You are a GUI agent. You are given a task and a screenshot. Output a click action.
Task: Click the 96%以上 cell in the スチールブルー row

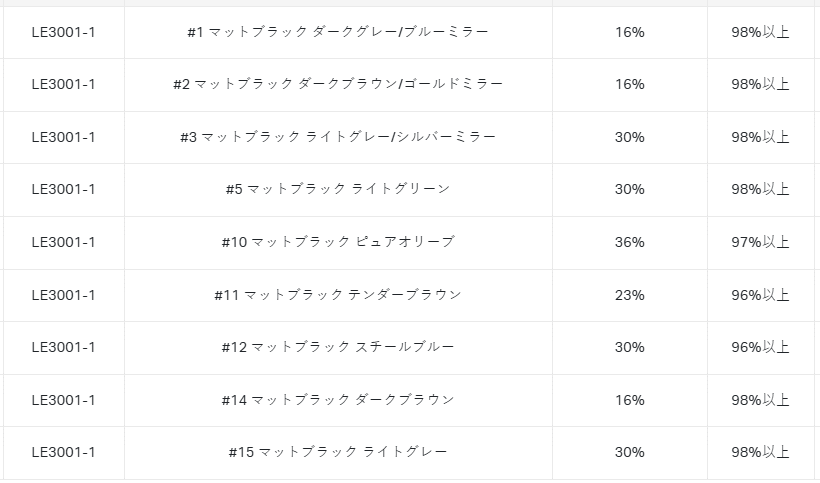click(x=760, y=348)
